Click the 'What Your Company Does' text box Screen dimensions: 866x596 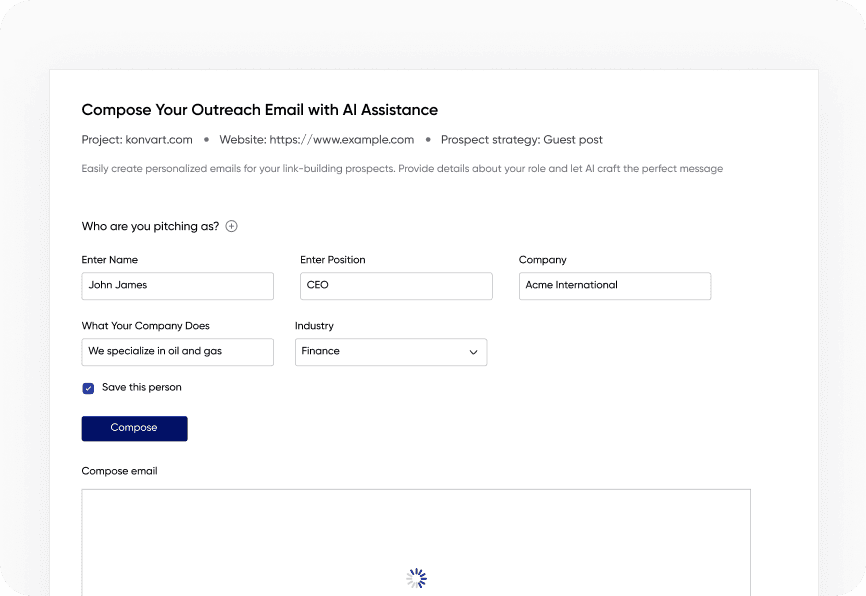[177, 352]
